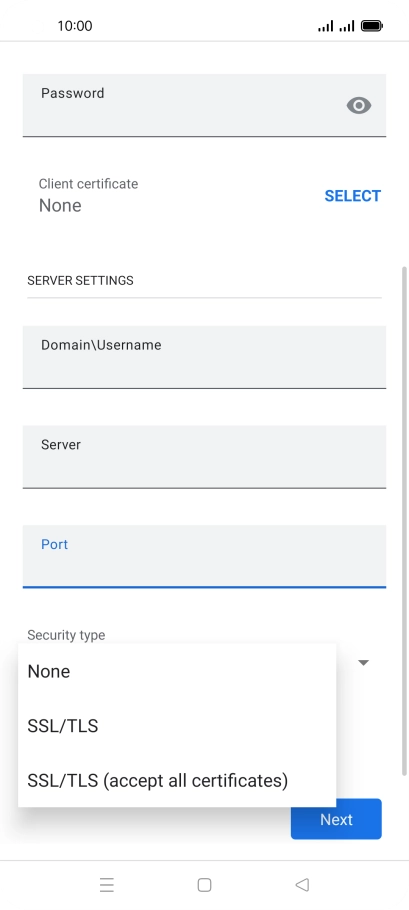Tap the Client certificate None value
Viewport: 409px width, 910px height.
(x=60, y=206)
